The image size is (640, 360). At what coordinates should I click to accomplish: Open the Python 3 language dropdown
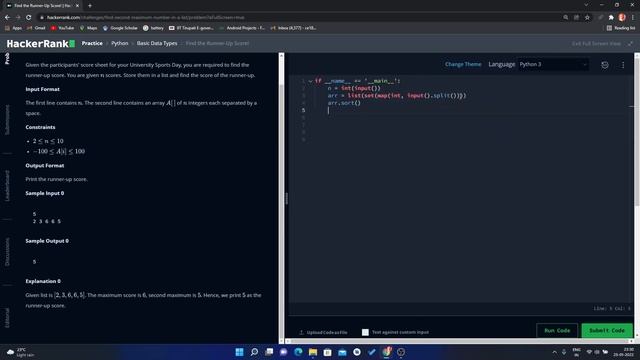tap(553, 64)
